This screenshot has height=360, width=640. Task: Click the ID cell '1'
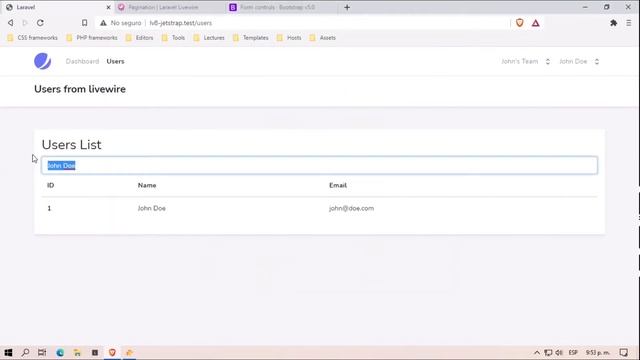coord(49,208)
